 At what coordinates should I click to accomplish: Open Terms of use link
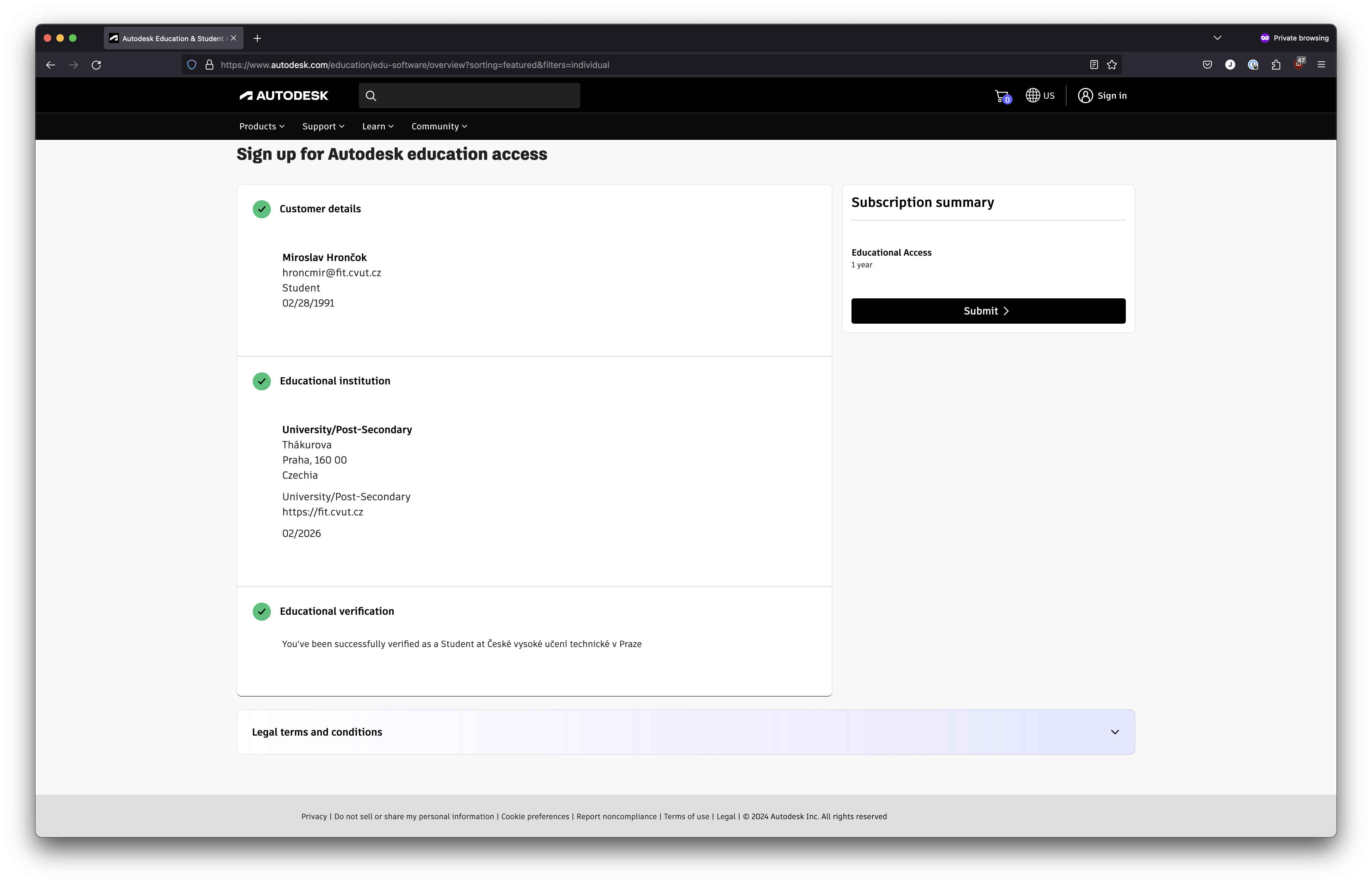(687, 817)
